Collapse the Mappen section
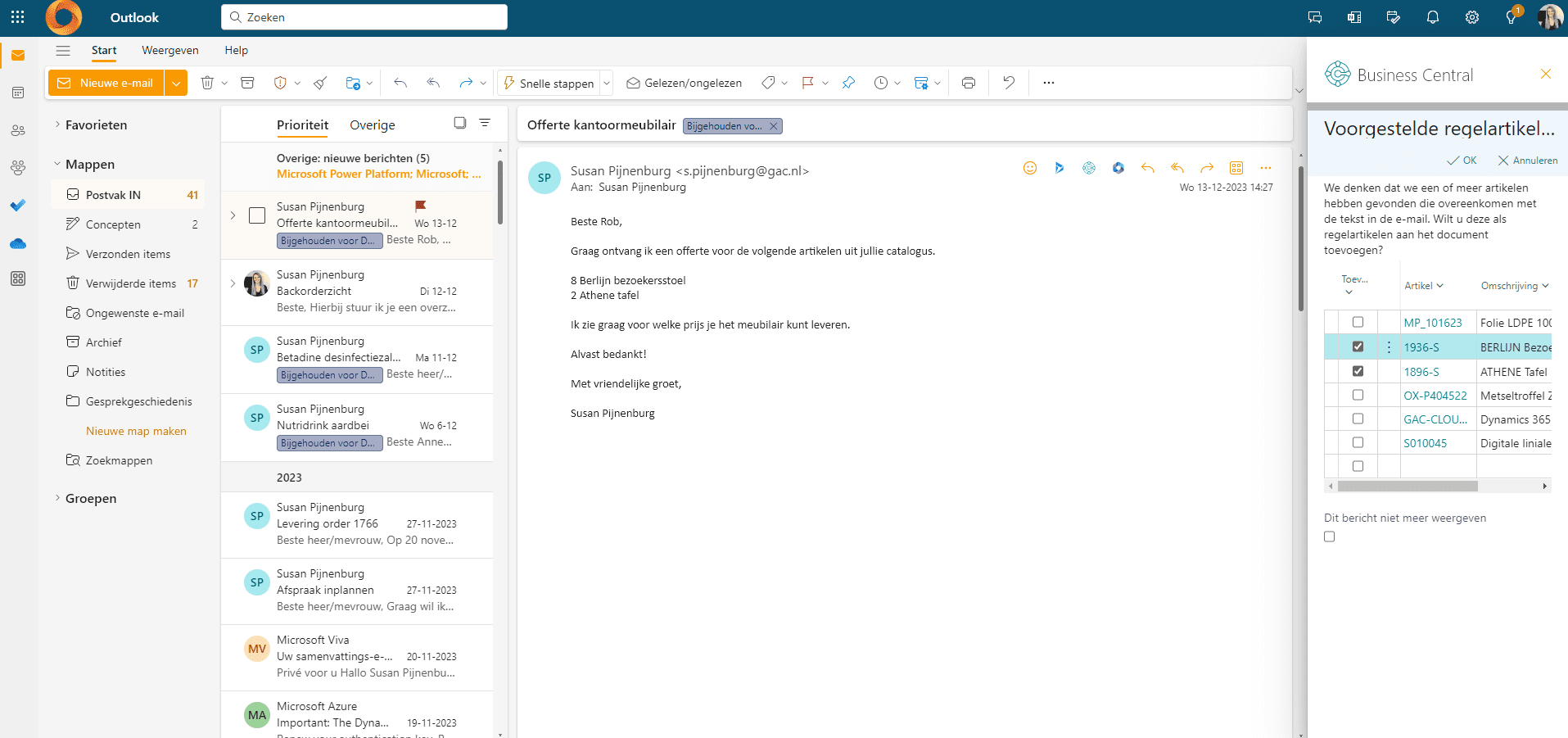The height and width of the screenshot is (738, 1568). tap(57, 164)
